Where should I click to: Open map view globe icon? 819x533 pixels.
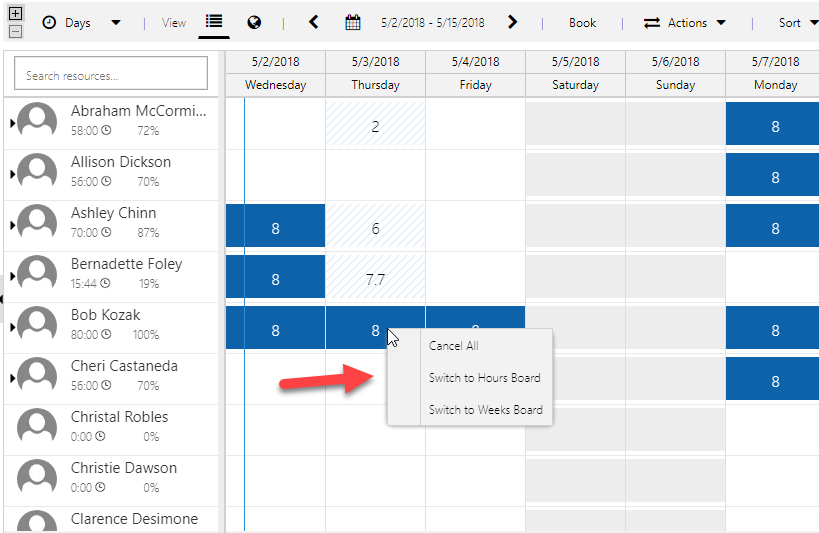pos(255,22)
